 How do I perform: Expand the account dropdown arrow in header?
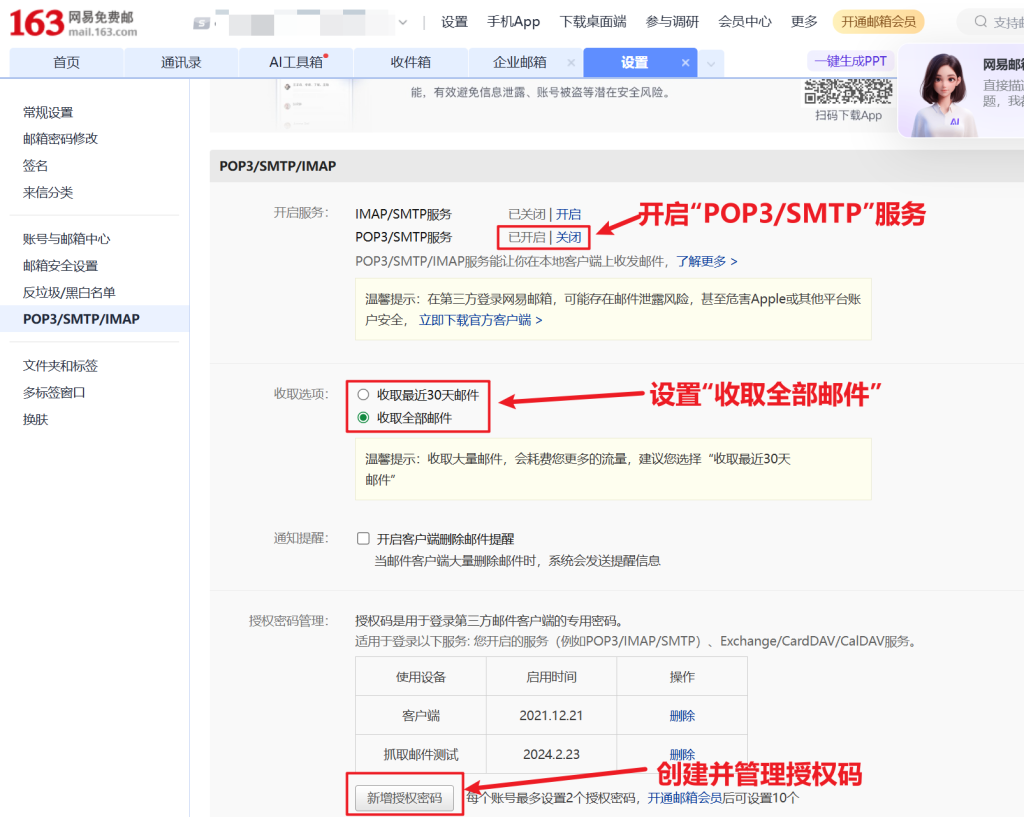(x=403, y=22)
